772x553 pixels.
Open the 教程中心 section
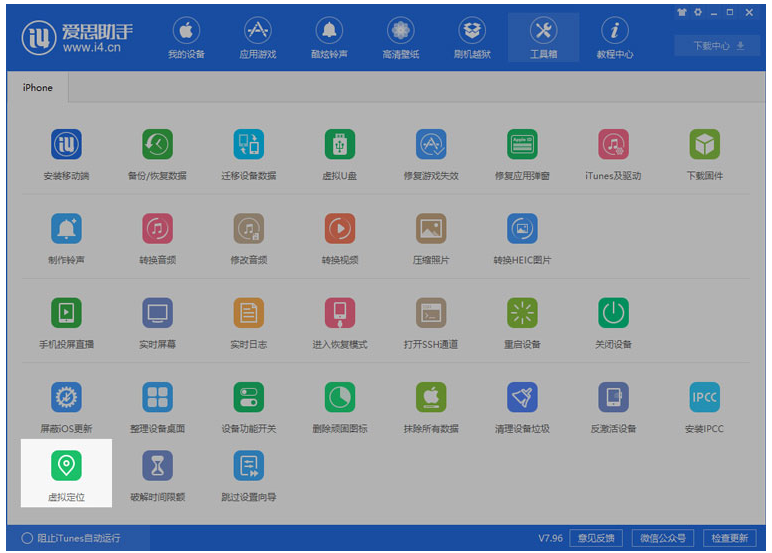point(615,38)
